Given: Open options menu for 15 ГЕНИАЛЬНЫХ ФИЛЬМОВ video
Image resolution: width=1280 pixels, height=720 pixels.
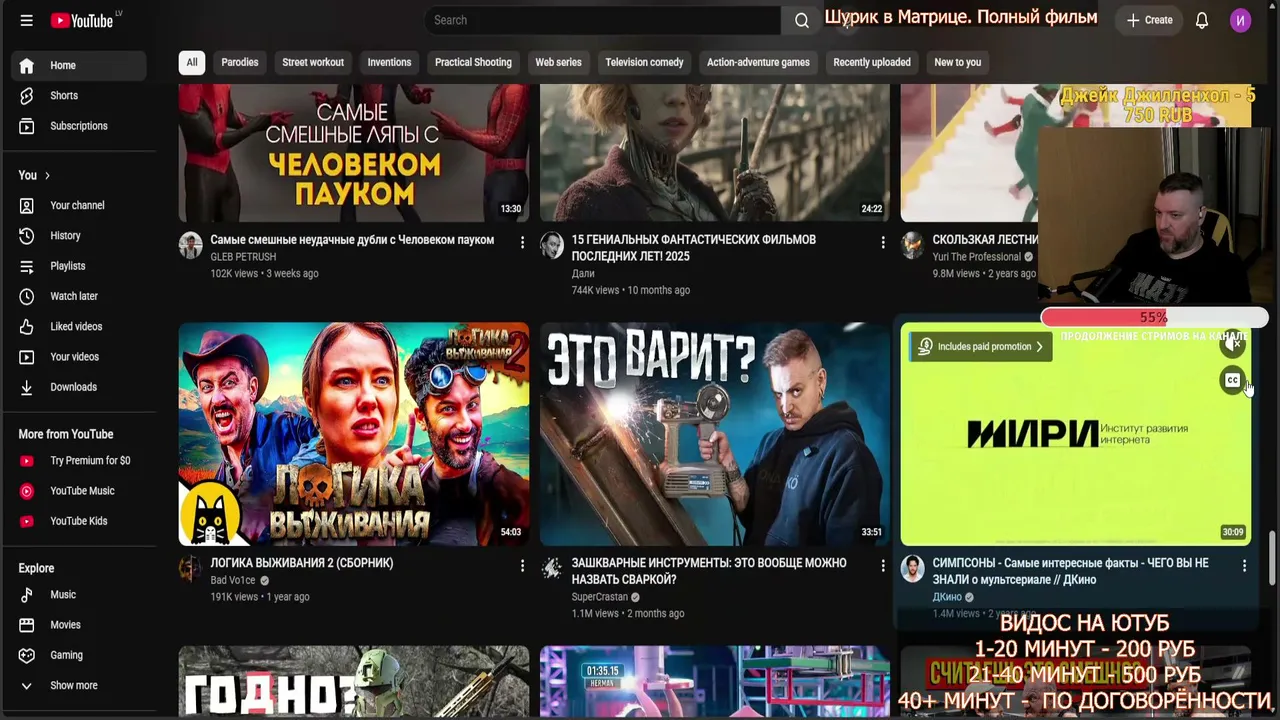Looking at the screenshot, I should point(883,242).
